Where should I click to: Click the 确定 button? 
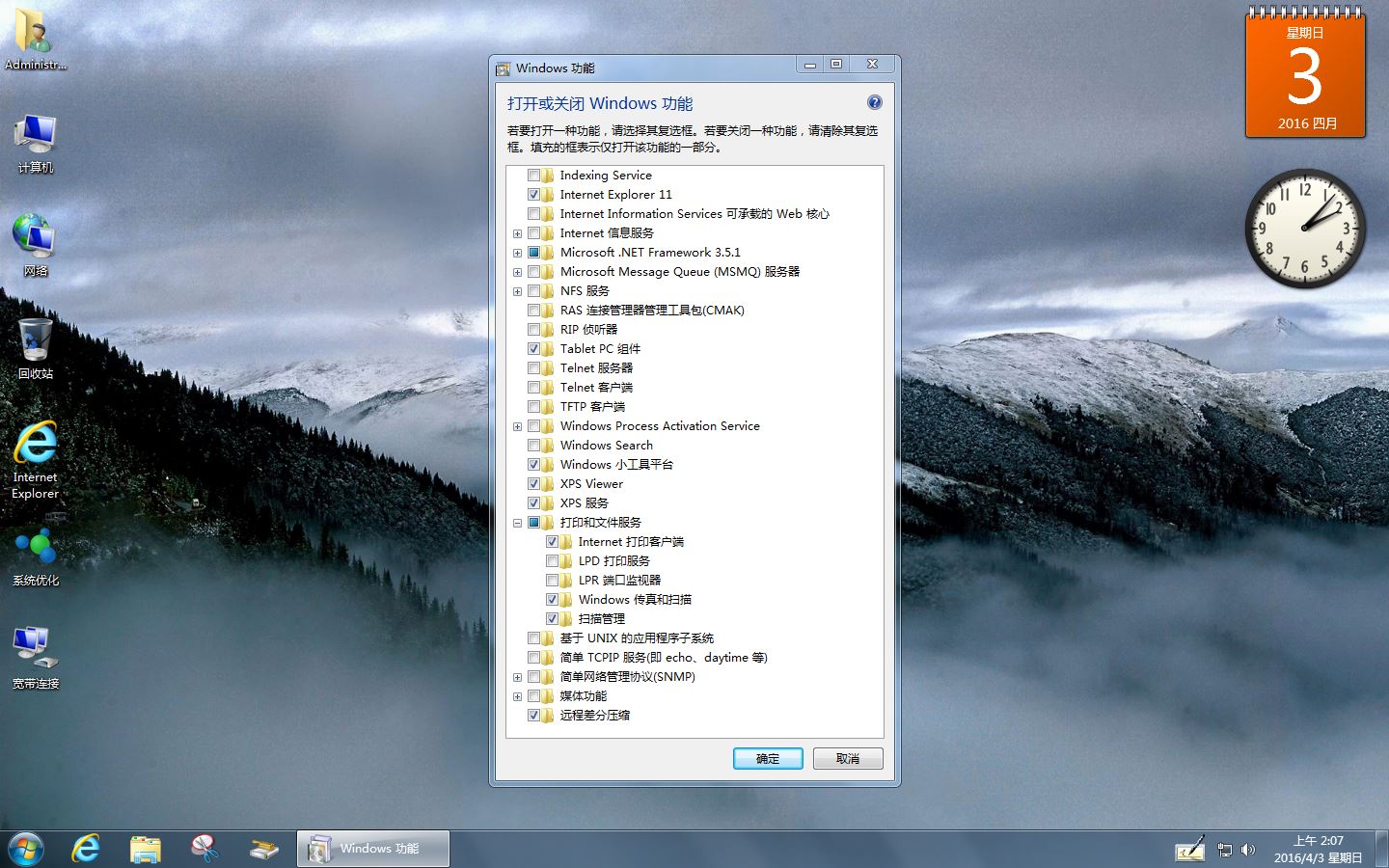[x=768, y=758]
